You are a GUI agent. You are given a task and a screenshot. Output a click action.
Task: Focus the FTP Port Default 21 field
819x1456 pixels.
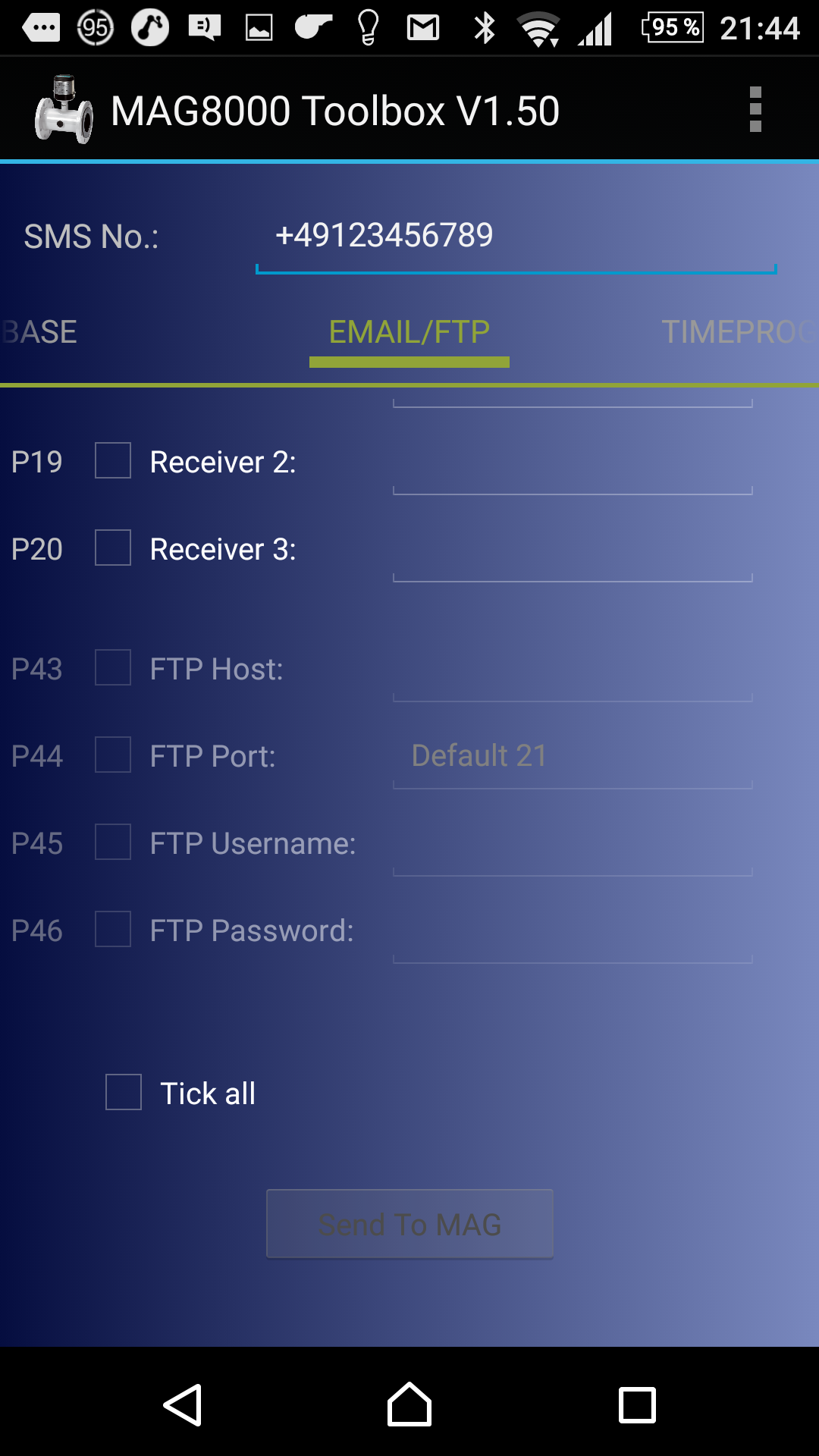[x=573, y=756]
